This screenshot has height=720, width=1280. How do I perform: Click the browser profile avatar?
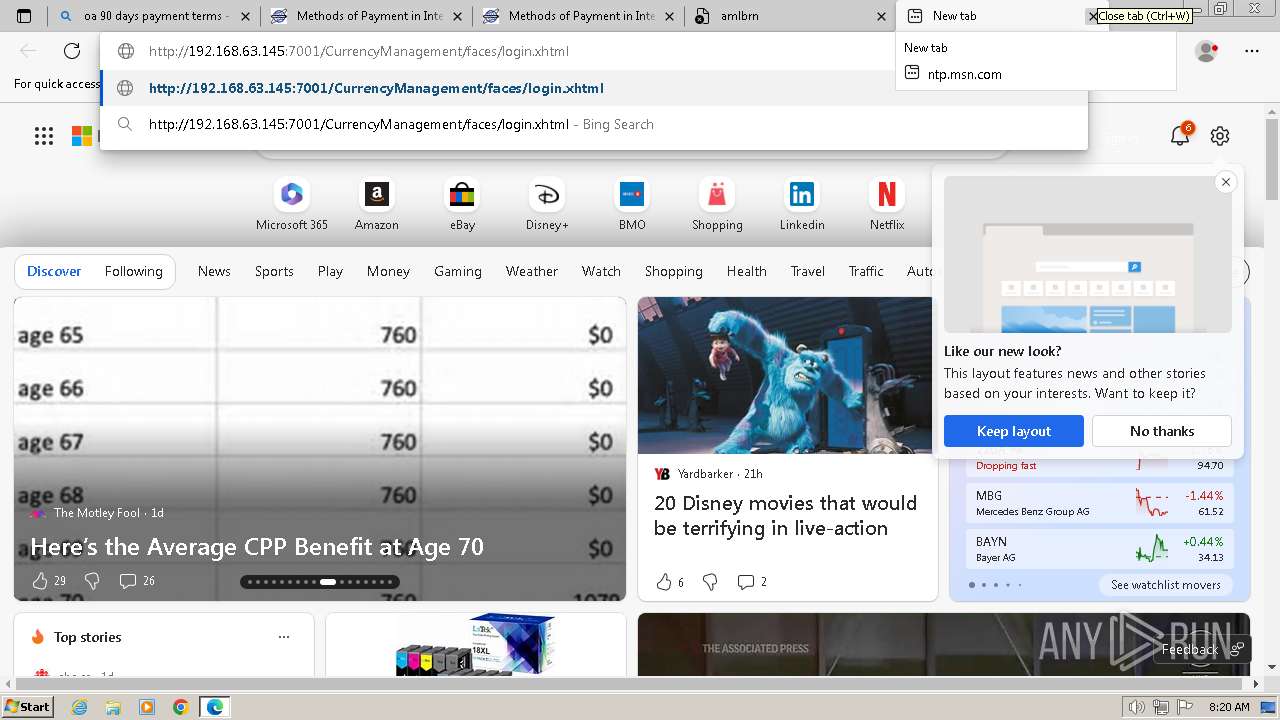(1207, 51)
